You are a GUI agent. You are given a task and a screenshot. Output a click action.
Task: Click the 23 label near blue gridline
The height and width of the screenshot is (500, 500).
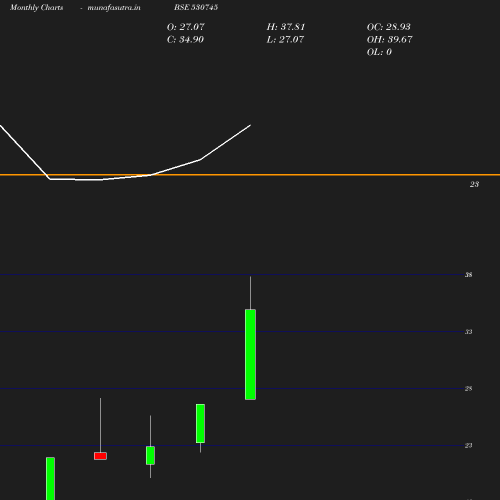pyautogui.click(x=468, y=445)
